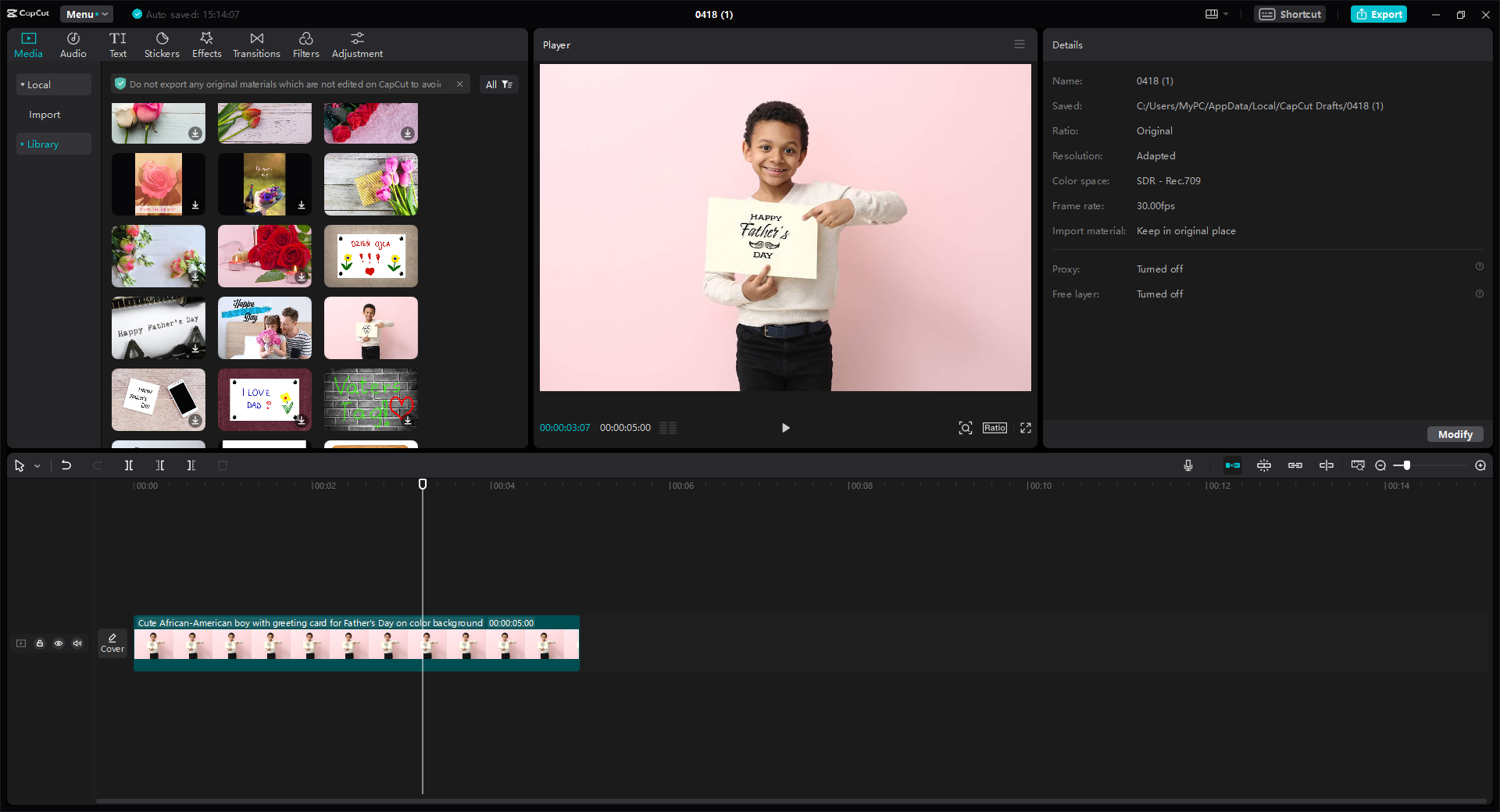Screen dimensions: 1500x812
Task: Open the cursor tool dropdown arrow
Action: click(x=35, y=466)
